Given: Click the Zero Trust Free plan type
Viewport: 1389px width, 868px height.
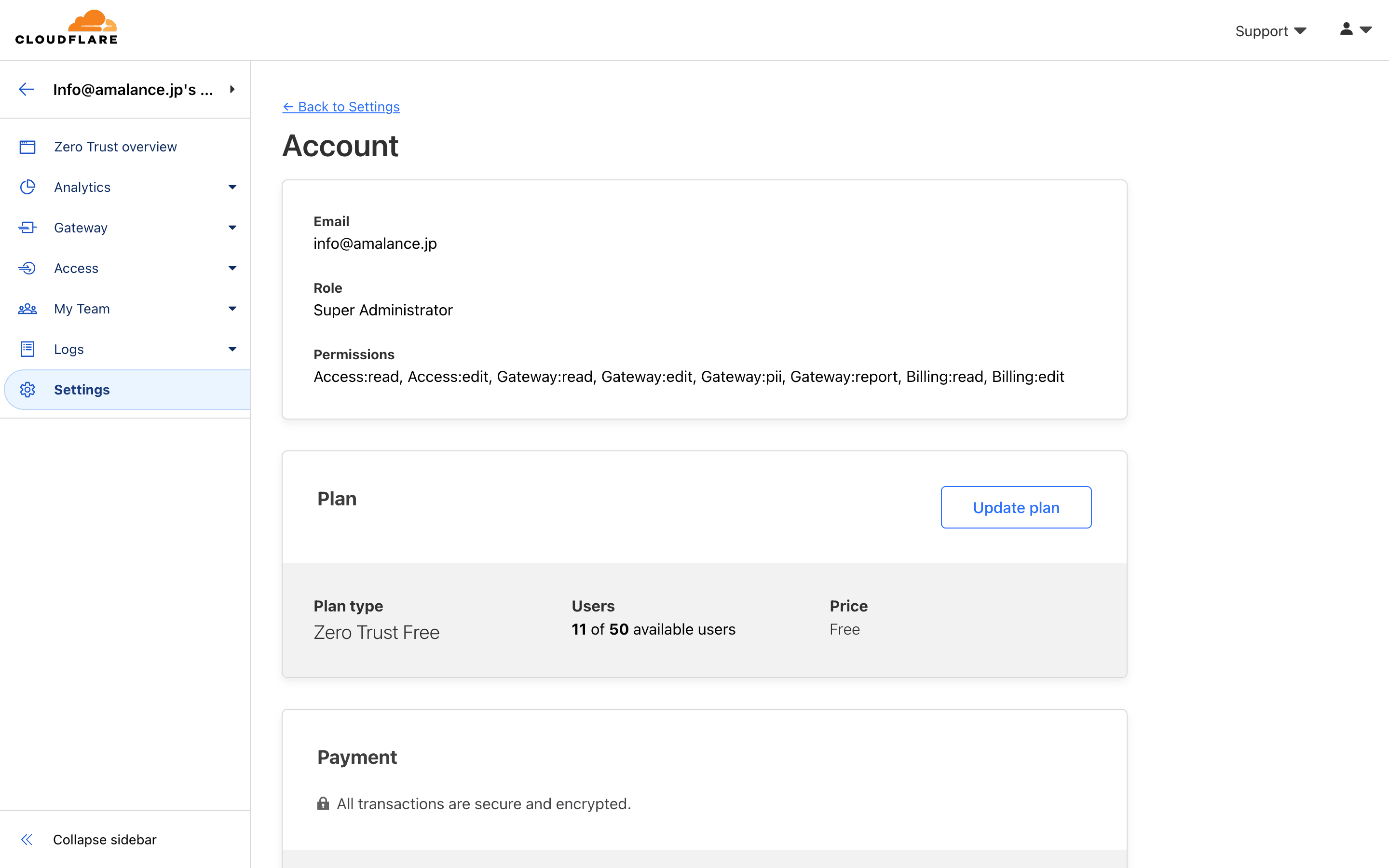Looking at the screenshot, I should point(377,632).
